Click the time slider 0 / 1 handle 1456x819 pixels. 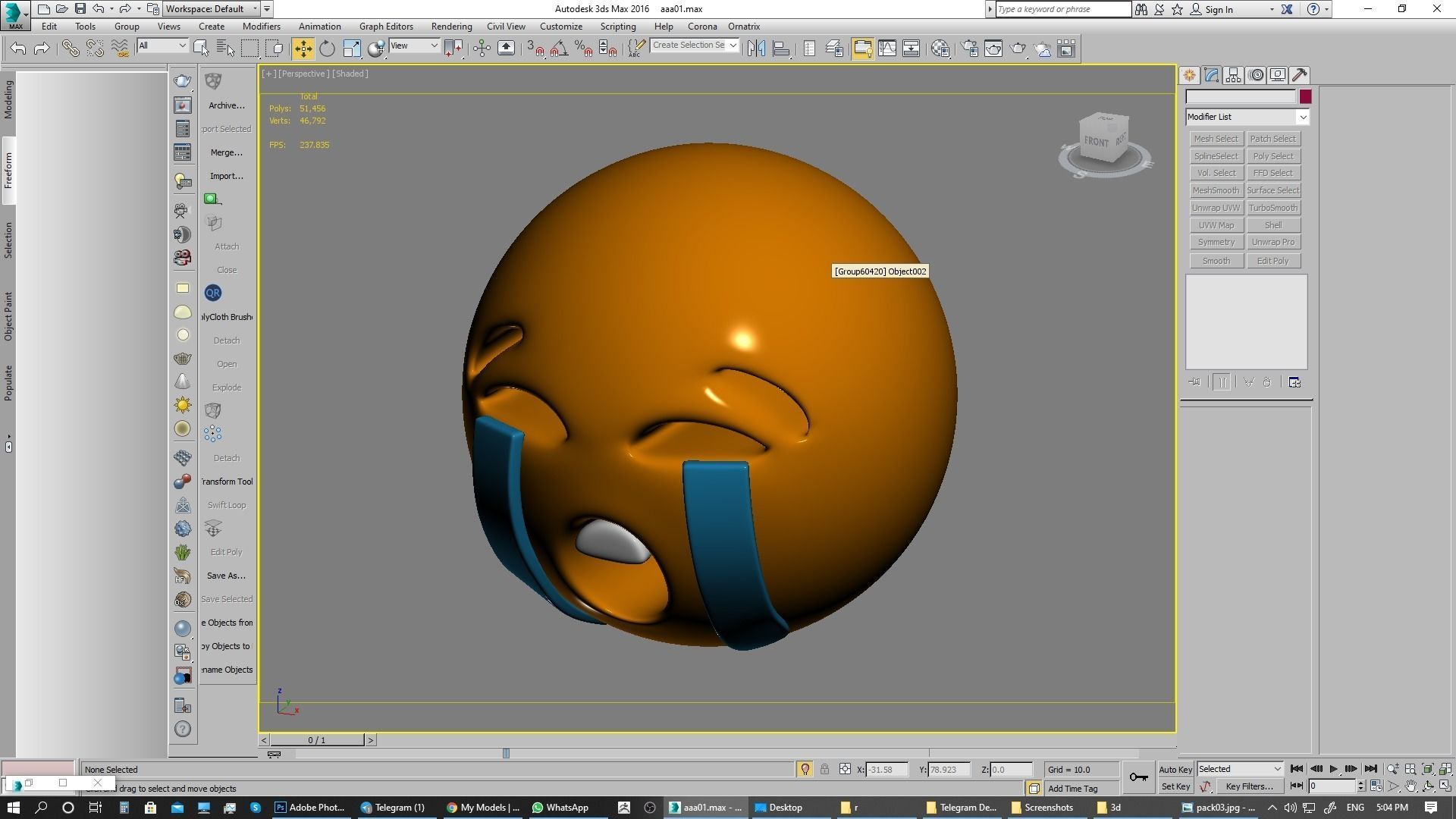pyautogui.click(x=317, y=740)
